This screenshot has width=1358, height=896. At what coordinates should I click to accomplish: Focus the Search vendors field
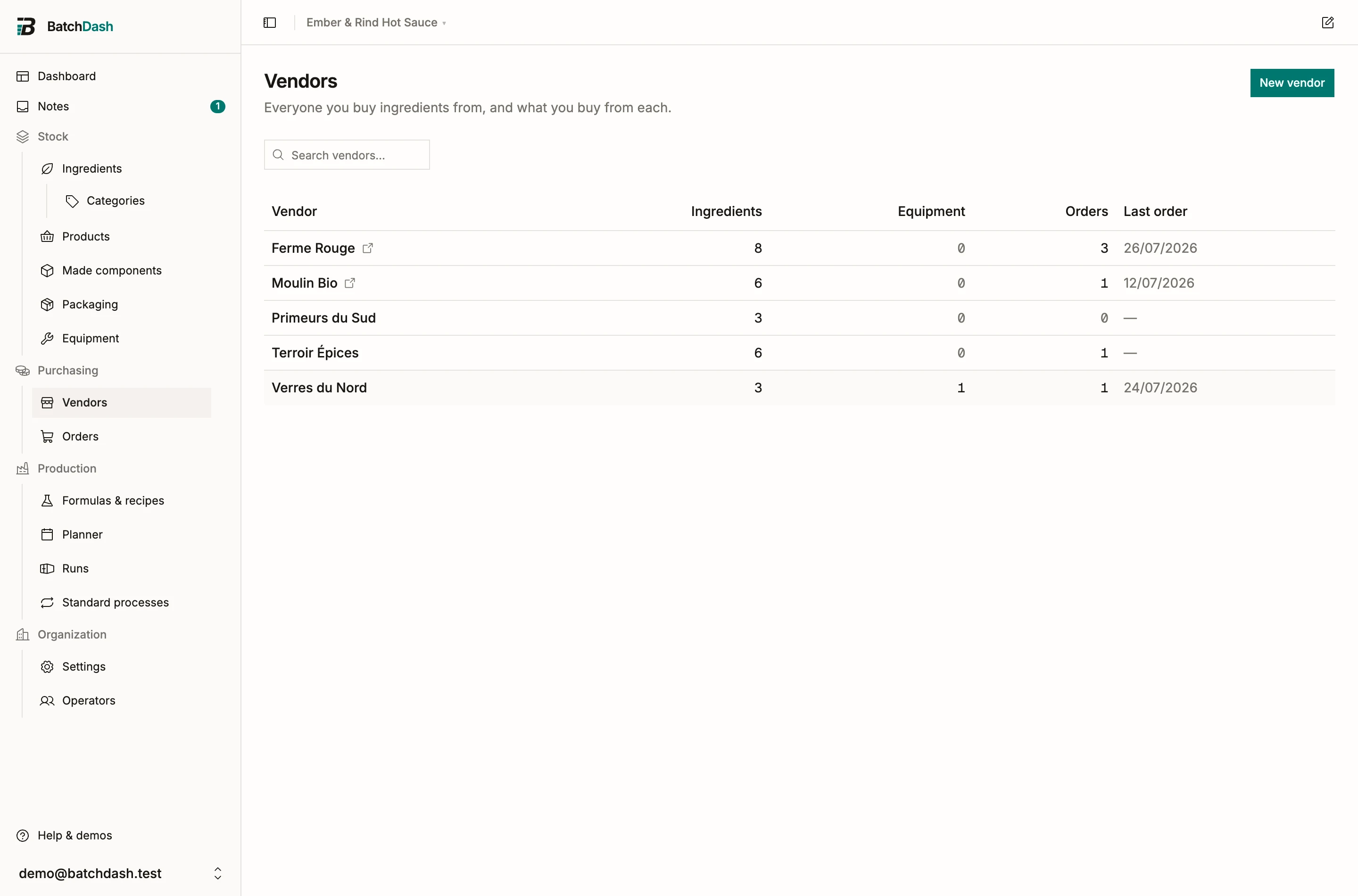pos(347,155)
